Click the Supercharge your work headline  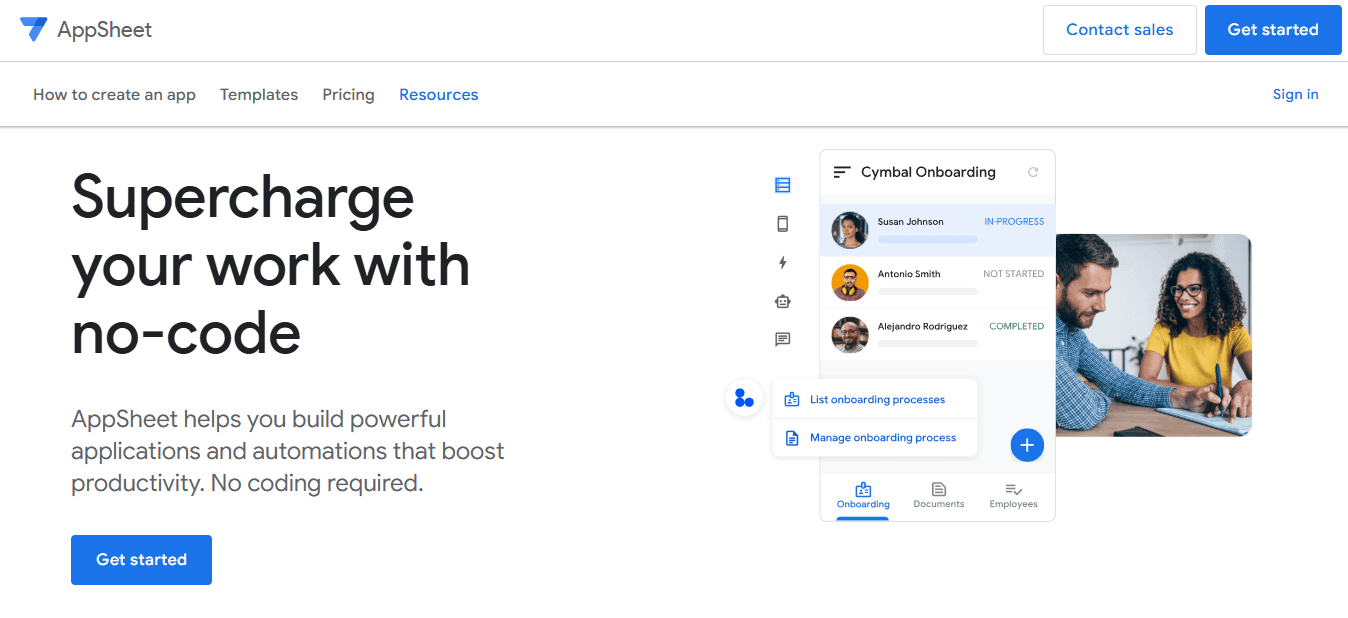pyautogui.click(x=271, y=265)
